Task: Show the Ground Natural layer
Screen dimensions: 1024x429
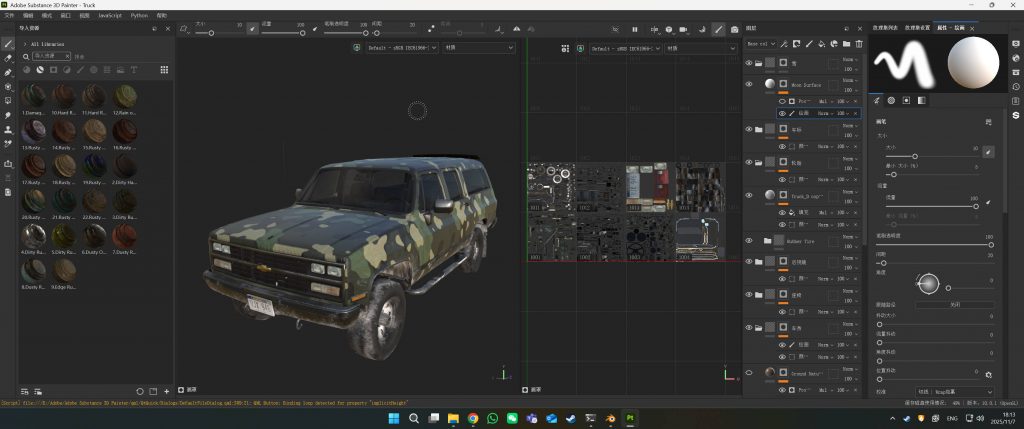Action: (749, 373)
